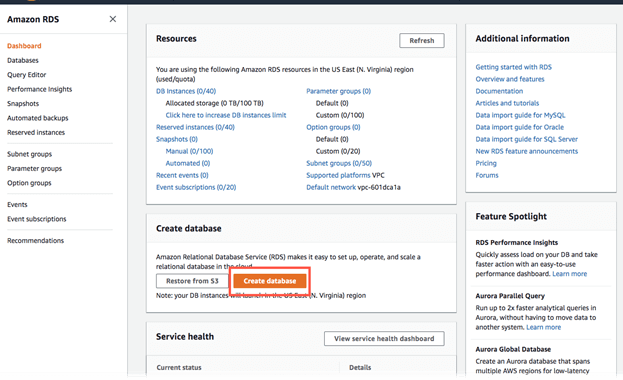This screenshot has height=380, width=623.
Task: Open Event subscriptions in the sidebar
Action: coord(37,219)
